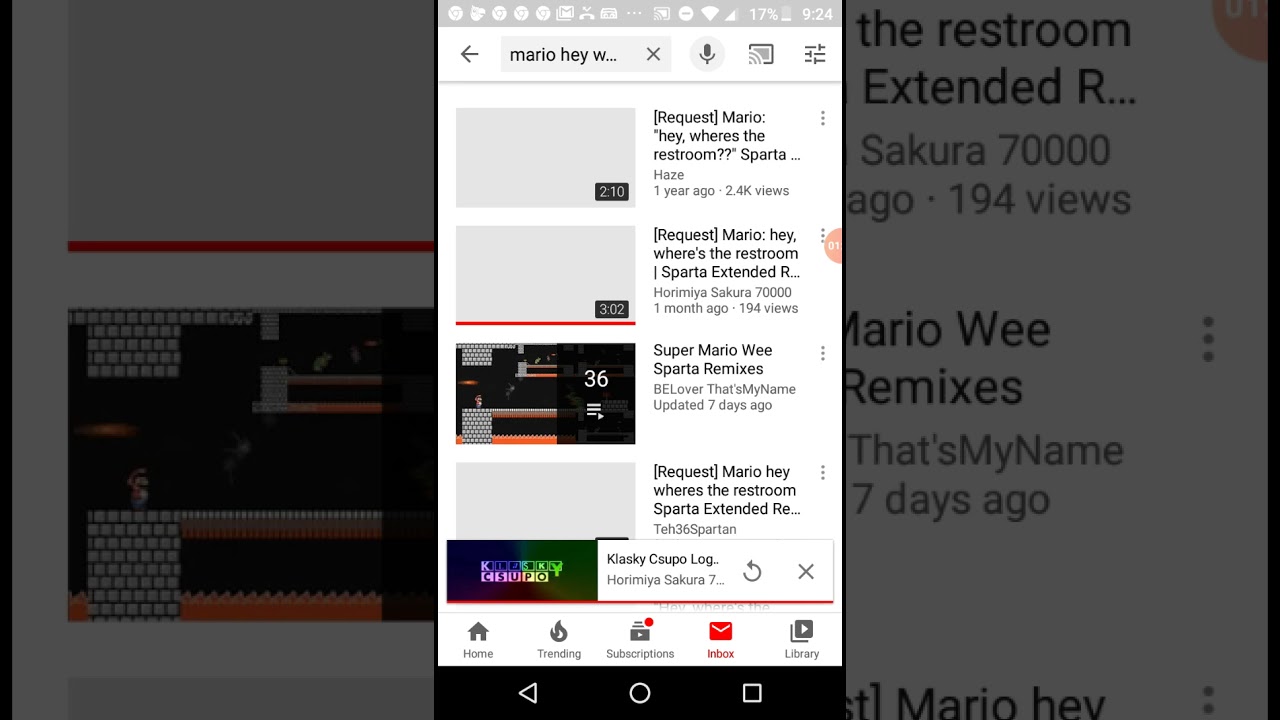Go to Home tab
Viewport: 1280px width, 720px height.
478,640
